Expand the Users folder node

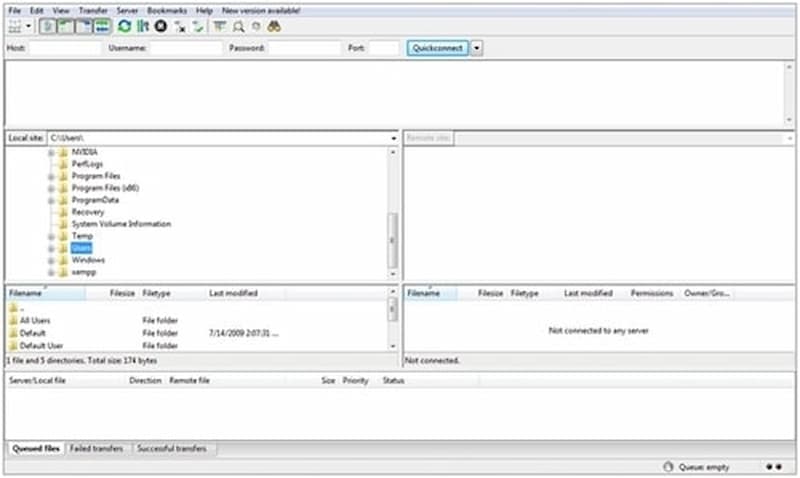coord(51,248)
